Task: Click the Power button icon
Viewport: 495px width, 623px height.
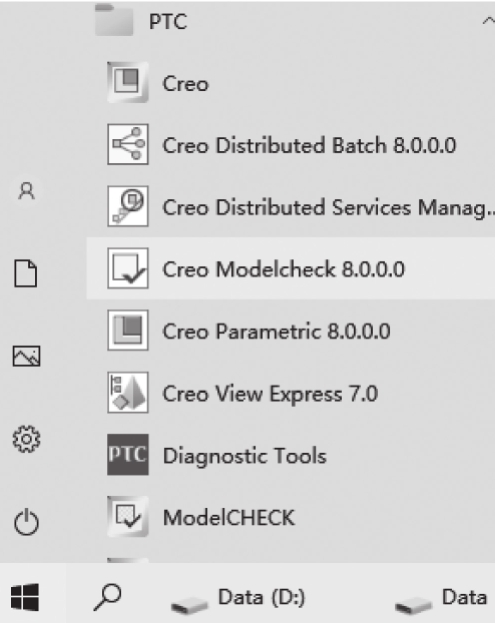Action: pyautogui.click(x=26, y=522)
